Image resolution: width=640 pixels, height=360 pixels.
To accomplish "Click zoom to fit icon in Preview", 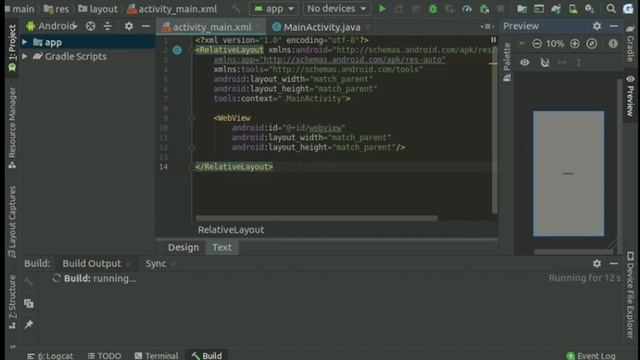I will pyautogui.click(x=591, y=44).
